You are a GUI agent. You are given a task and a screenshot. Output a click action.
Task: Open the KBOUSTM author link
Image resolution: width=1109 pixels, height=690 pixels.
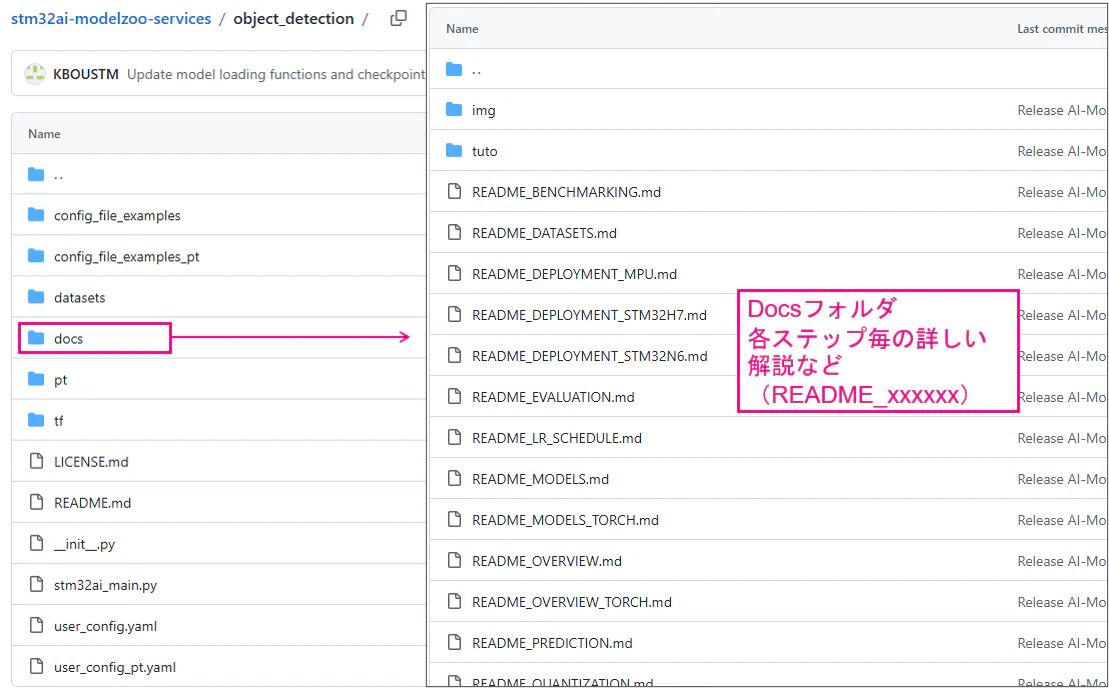point(86,74)
